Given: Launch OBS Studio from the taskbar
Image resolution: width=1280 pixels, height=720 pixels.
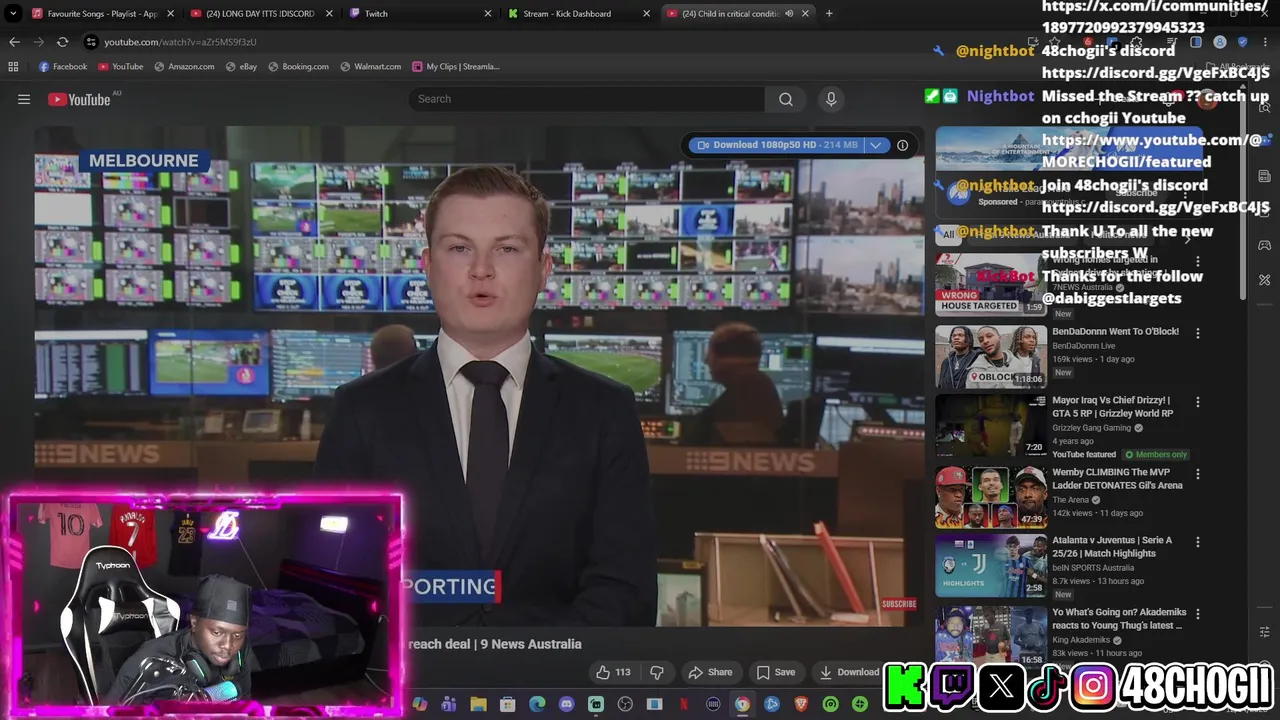Looking at the screenshot, I should (625, 704).
